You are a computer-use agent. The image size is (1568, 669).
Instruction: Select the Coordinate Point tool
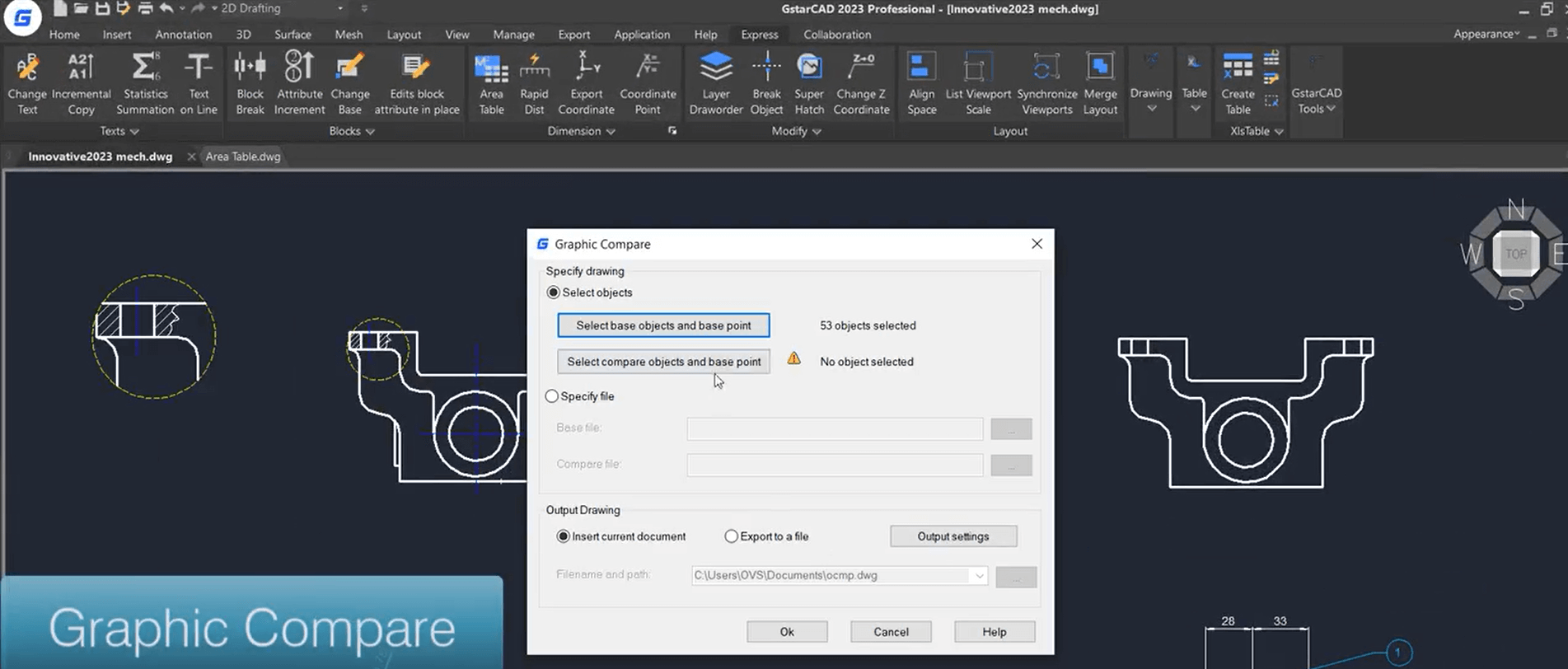click(x=648, y=83)
